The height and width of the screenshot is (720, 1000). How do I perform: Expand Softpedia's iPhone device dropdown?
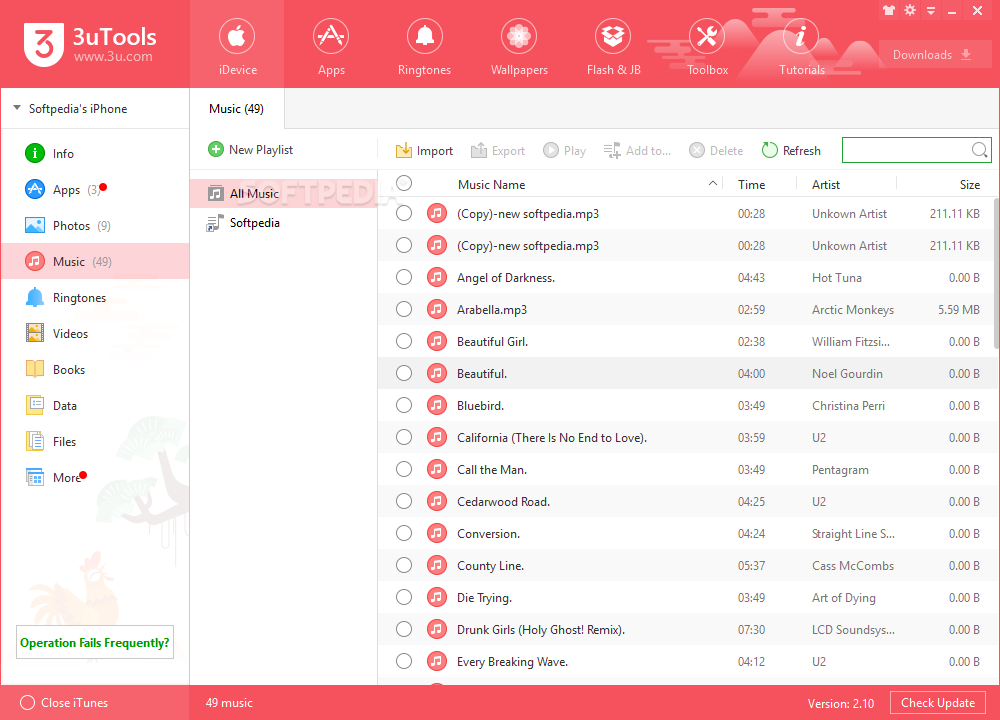[x=17, y=108]
